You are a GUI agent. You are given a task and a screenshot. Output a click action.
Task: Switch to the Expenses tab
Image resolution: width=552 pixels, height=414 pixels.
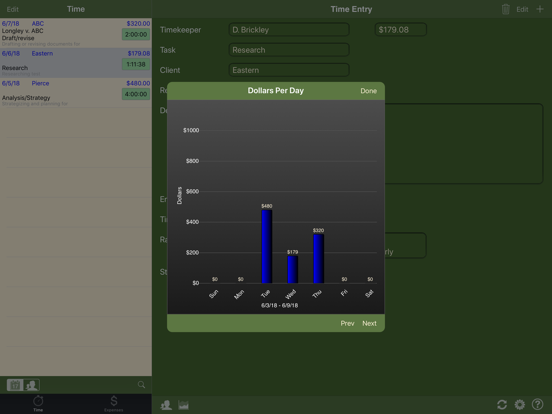tap(114, 404)
